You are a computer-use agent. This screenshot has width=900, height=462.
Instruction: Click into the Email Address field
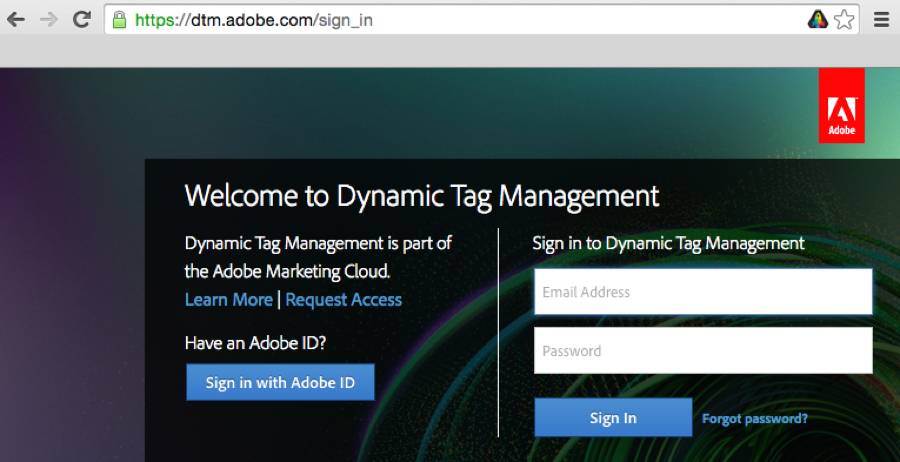(x=703, y=292)
